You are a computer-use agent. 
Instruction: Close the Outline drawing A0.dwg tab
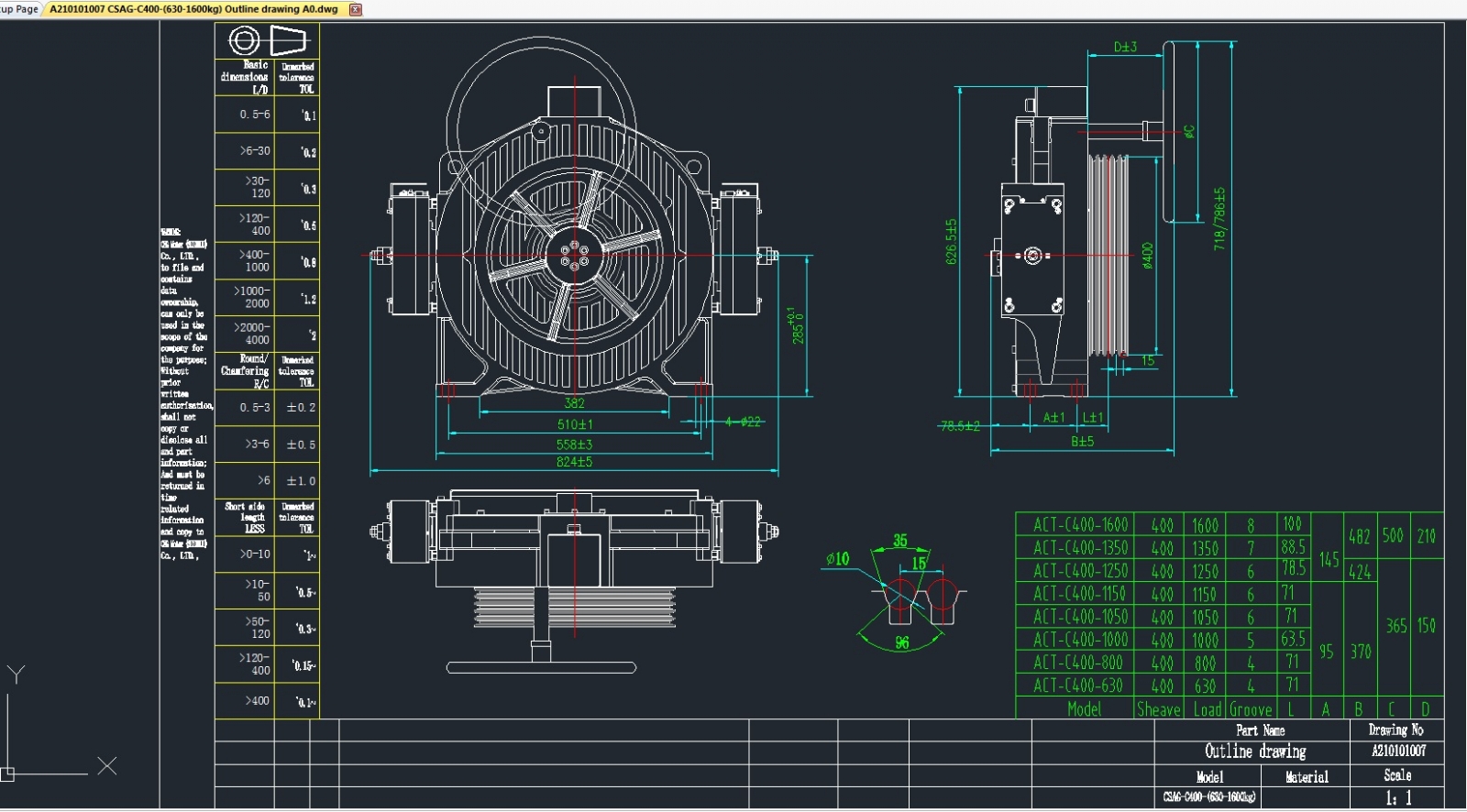pyautogui.click(x=356, y=9)
